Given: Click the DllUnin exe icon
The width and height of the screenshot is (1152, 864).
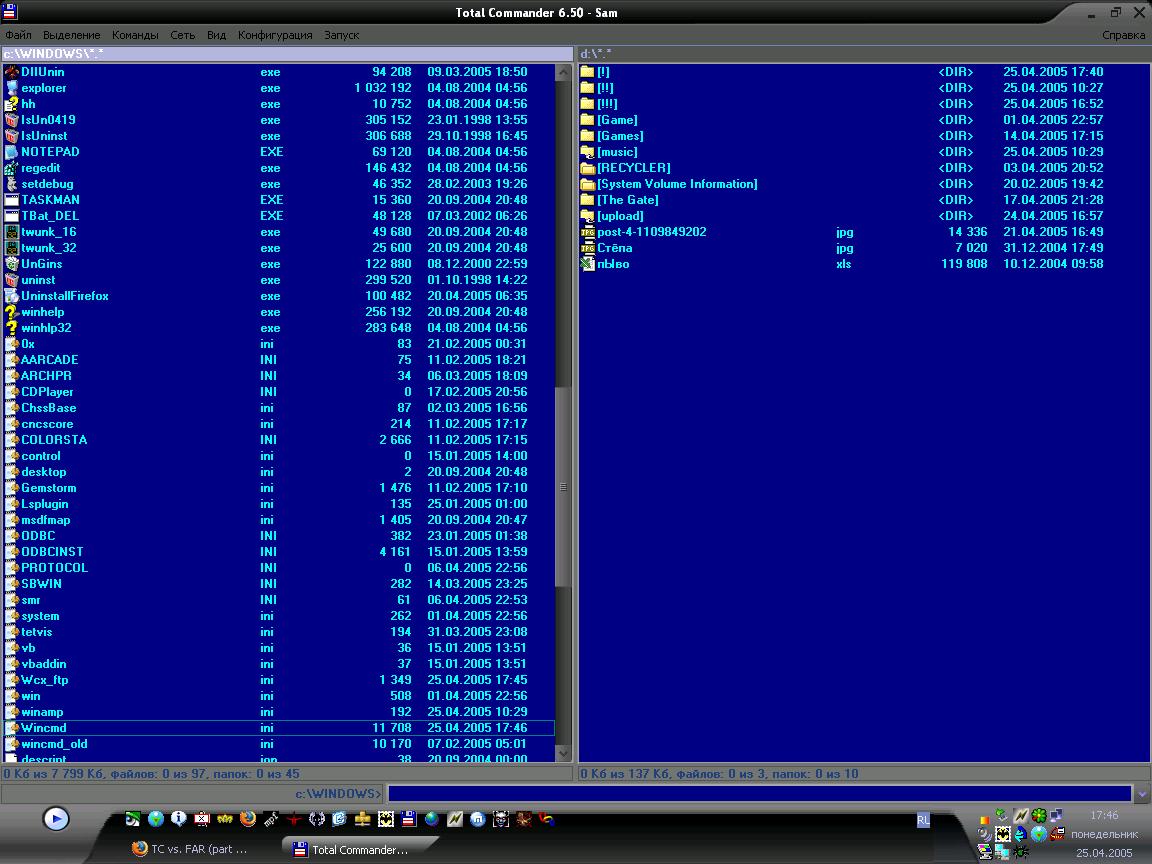Looking at the screenshot, I should coord(11,72).
